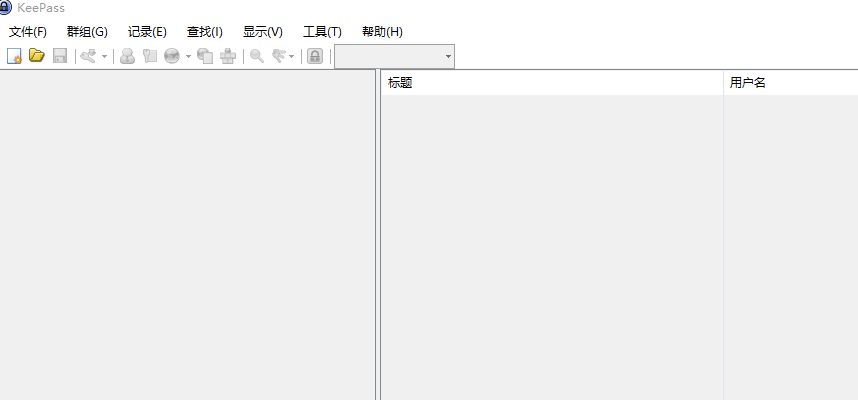Click the copy URL toolbar icon
The width and height of the screenshot is (858, 400).
[205, 56]
